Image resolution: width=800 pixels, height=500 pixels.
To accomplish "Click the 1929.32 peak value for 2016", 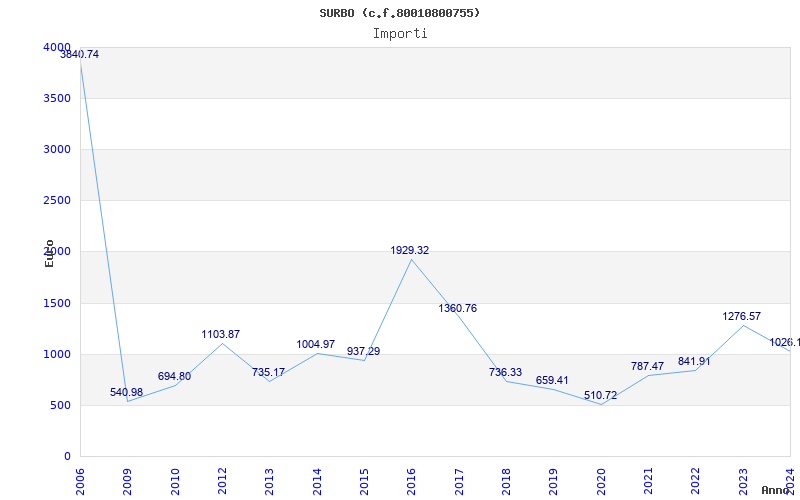I will (x=410, y=251).
